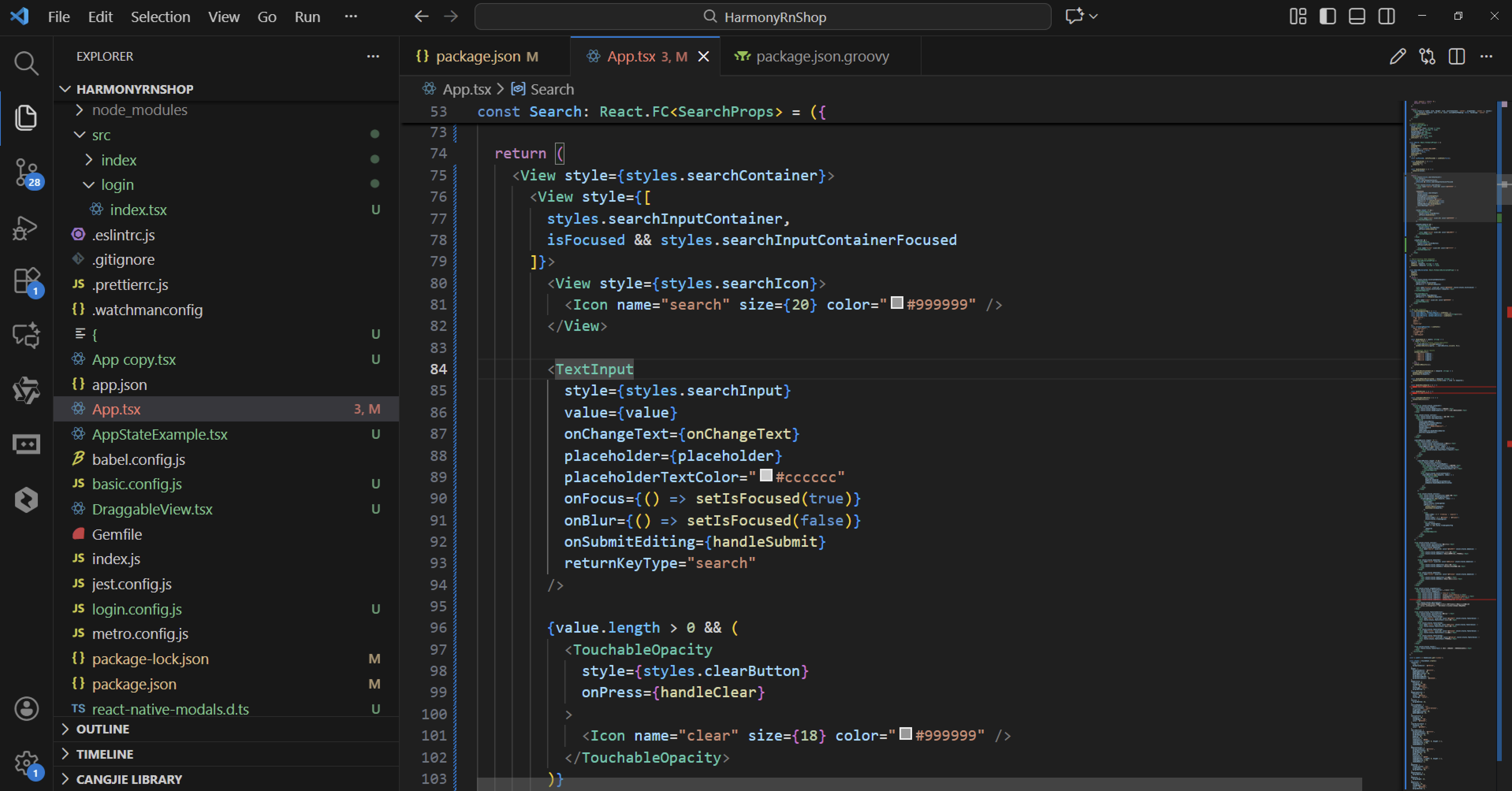Expand the index folder under src
This screenshot has width=1512, height=791.
coord(89,160)
